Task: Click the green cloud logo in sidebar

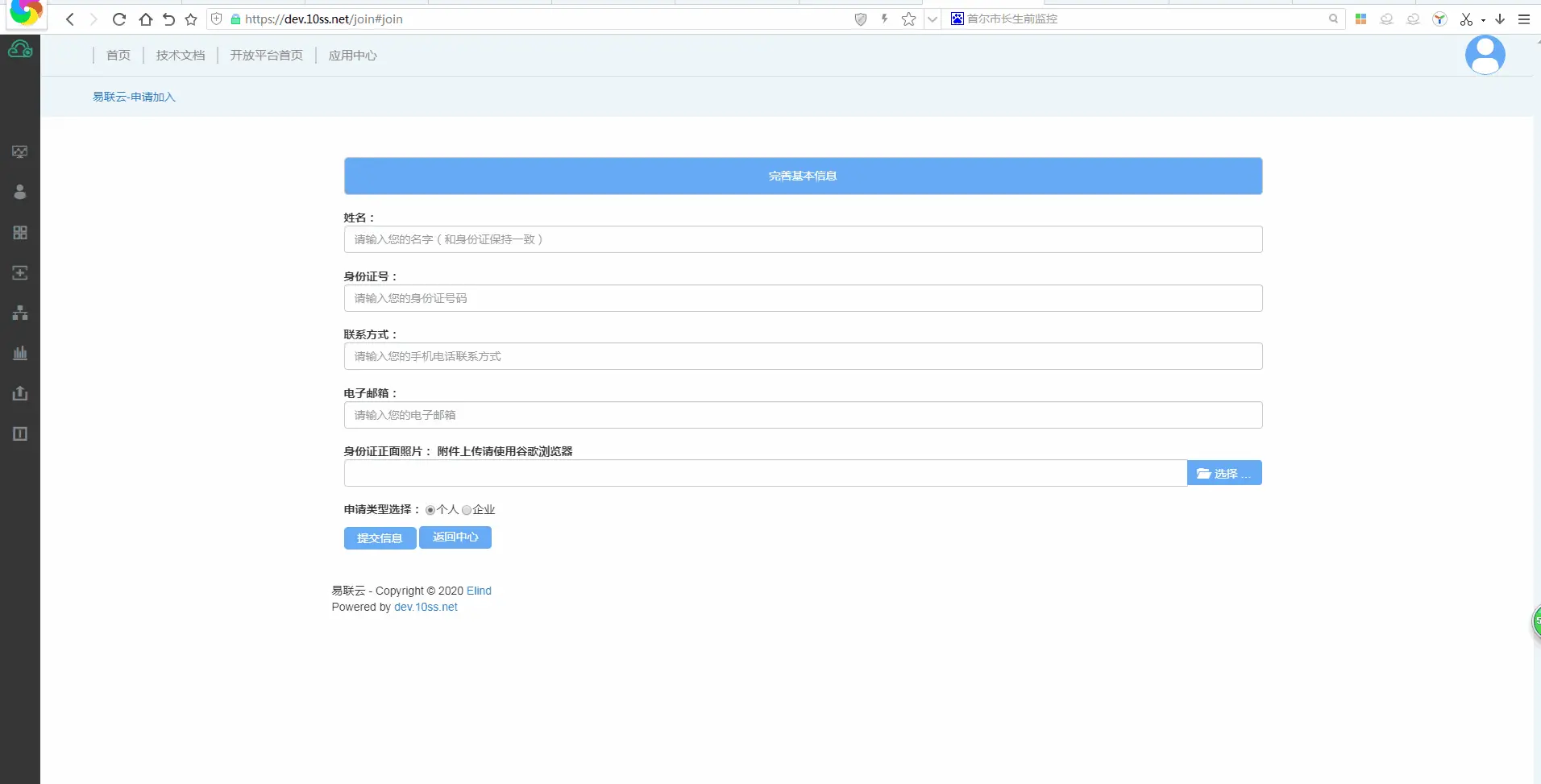Action: (x=20, y=51)
